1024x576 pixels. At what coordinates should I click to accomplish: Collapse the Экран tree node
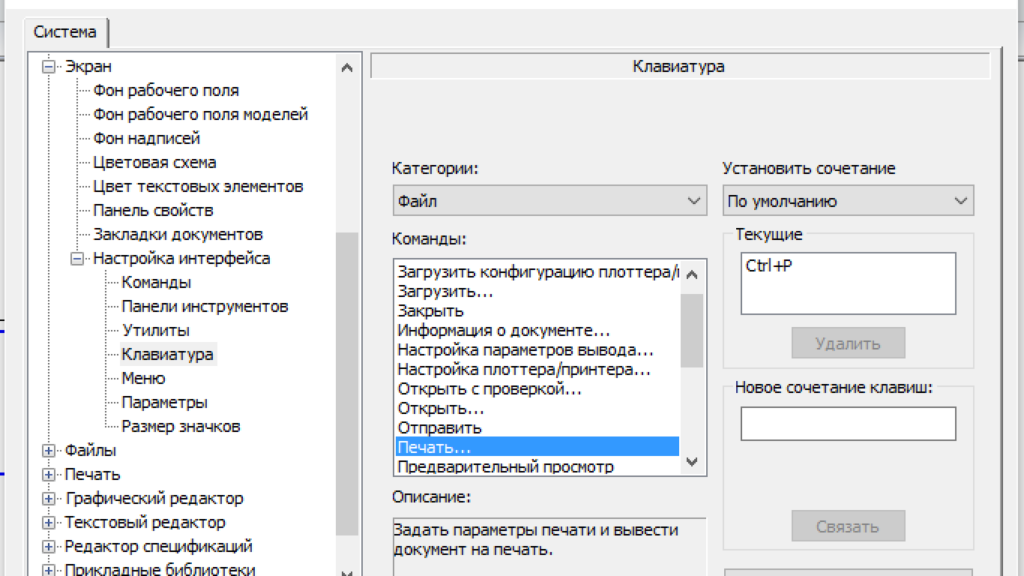click(48, 67)
